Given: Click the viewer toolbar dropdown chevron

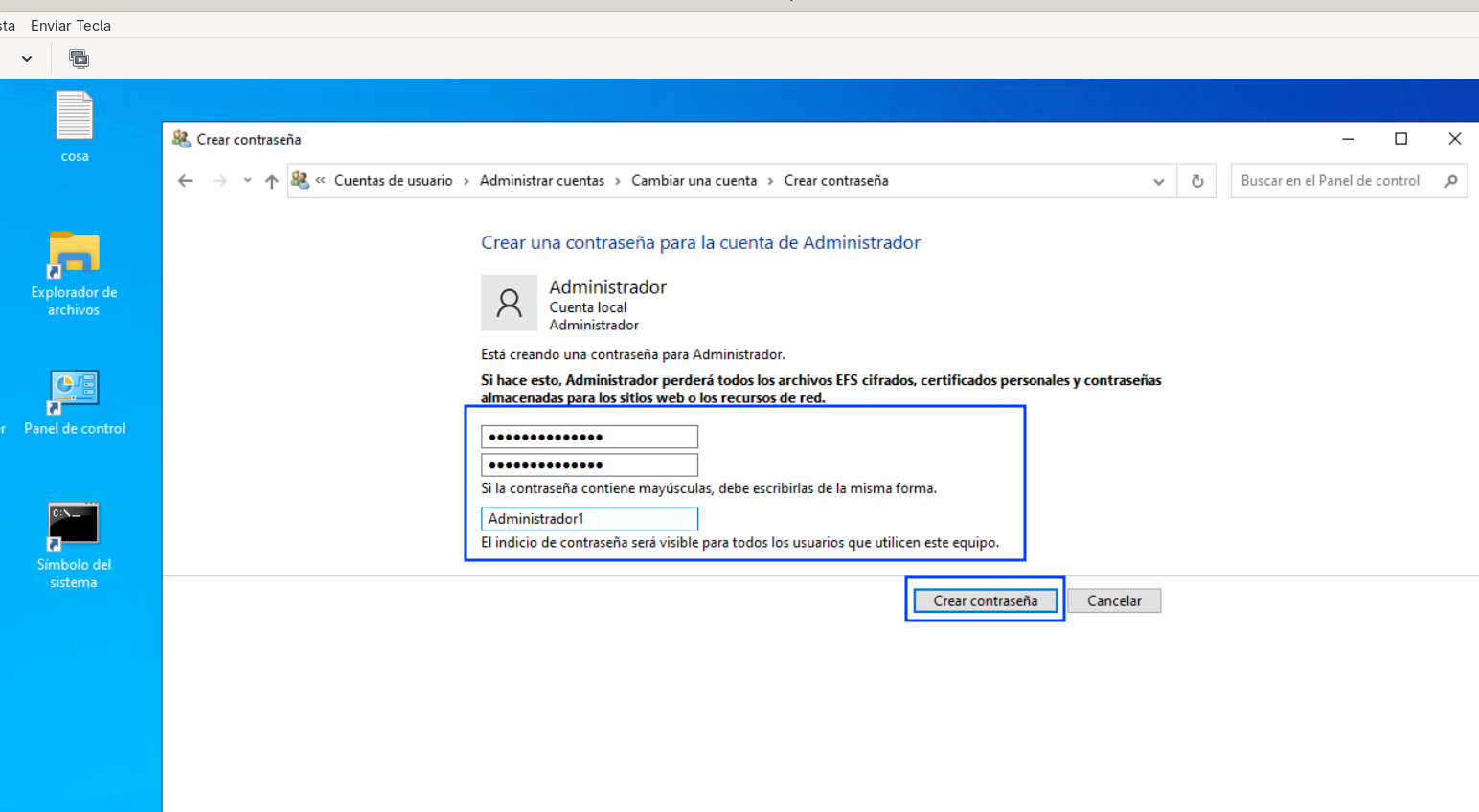Looking at the screenshot, I should point(27,59).
